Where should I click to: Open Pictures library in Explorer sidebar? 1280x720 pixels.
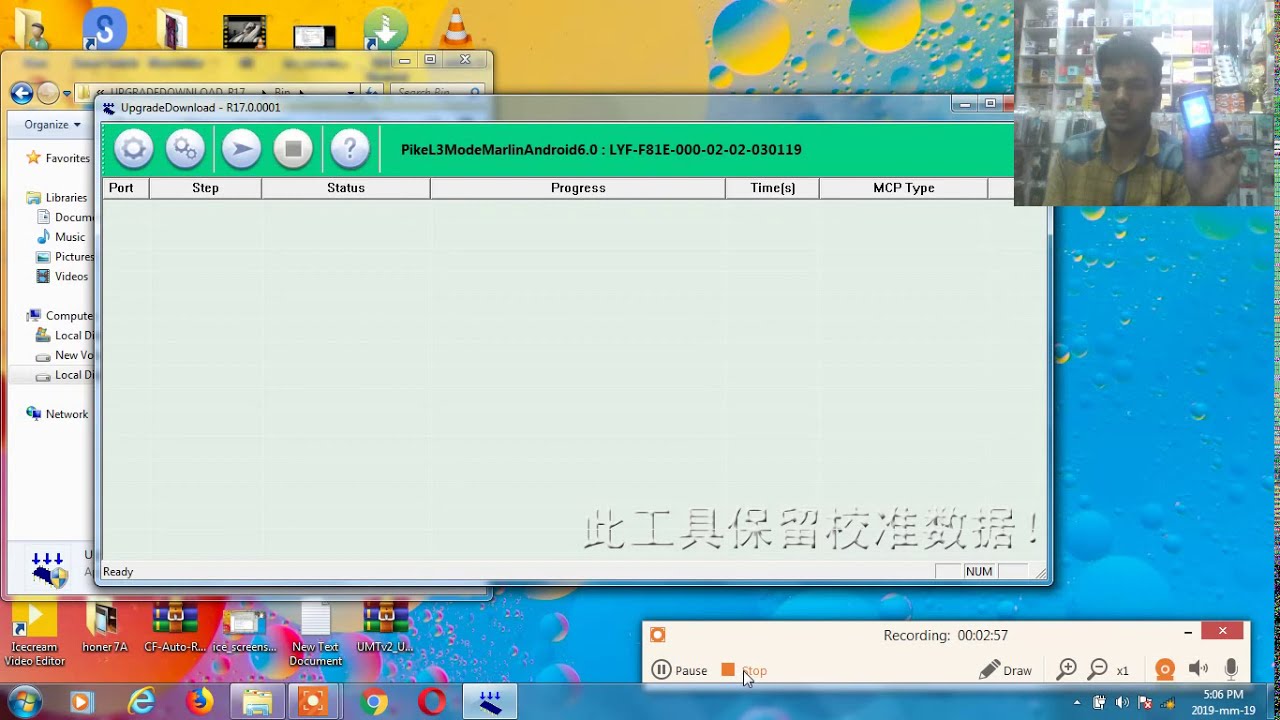click(x=65, y=257)
